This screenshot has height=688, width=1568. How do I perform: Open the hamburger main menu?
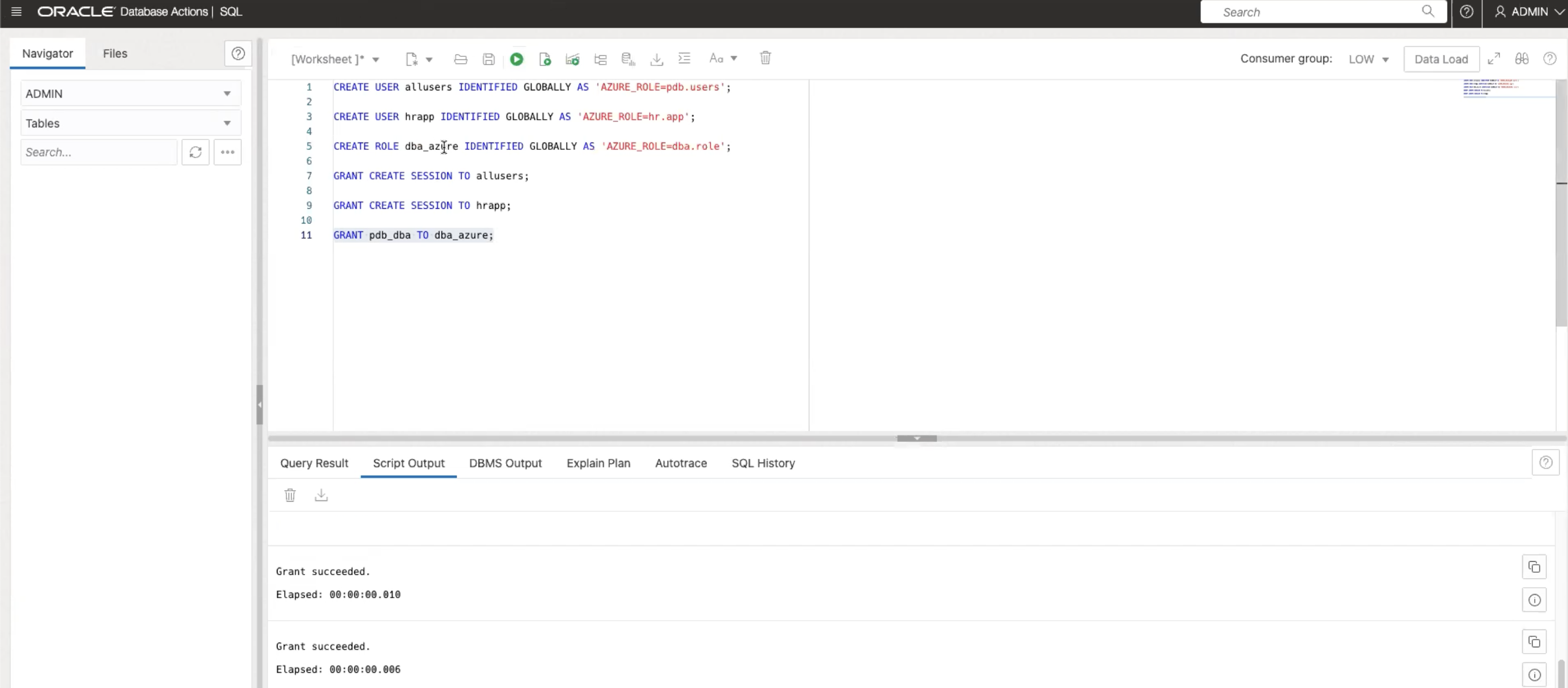point(16,11)
